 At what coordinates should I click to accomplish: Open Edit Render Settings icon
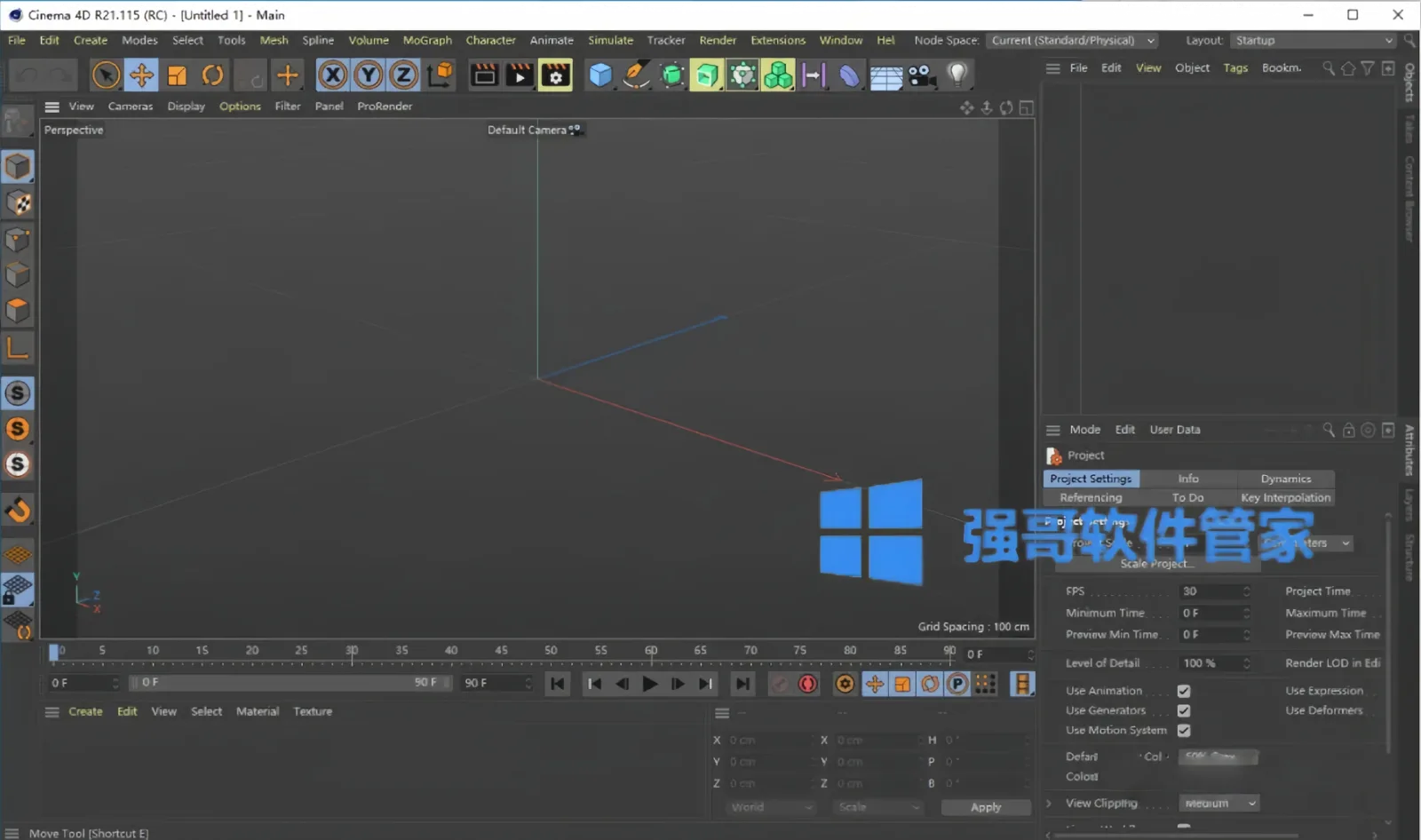tap(556, 75)
